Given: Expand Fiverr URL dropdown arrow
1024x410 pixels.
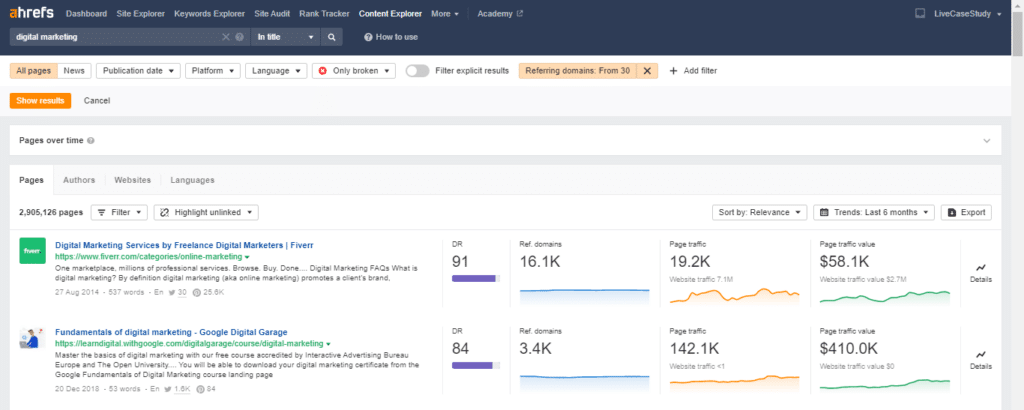Looking at the screenshot, I should click(247, 257).
